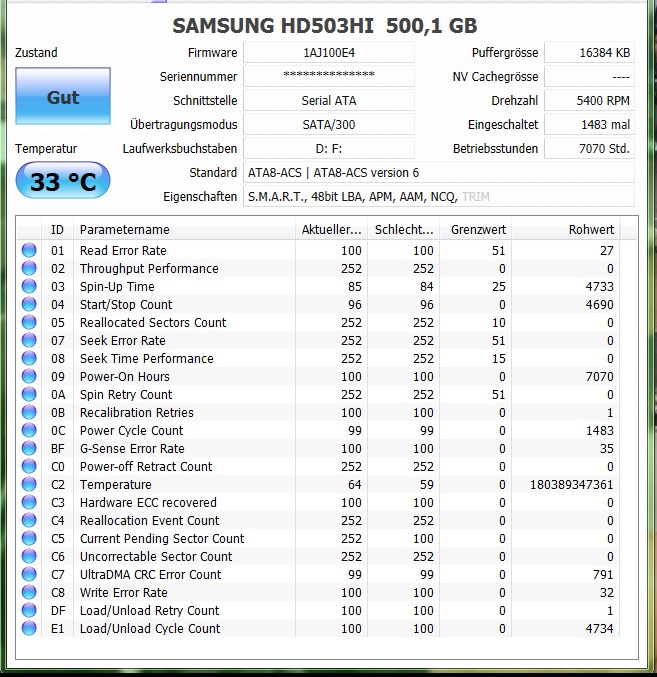657x677 pixels.
Task: Click the status icon for Current Pending Sector Count
Action: click(x=29, y=538)
